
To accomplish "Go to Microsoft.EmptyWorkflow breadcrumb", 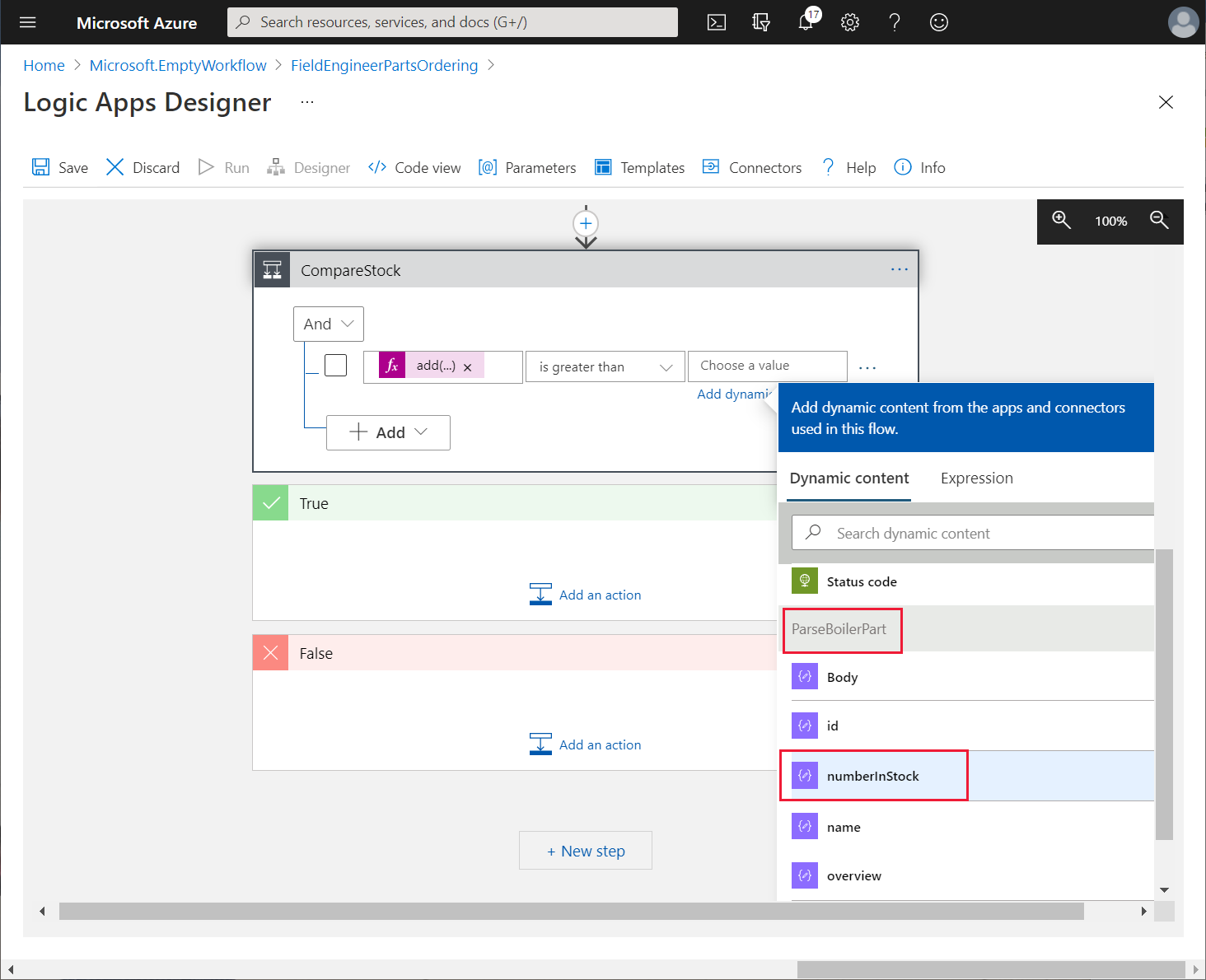I will pos(178,66).
